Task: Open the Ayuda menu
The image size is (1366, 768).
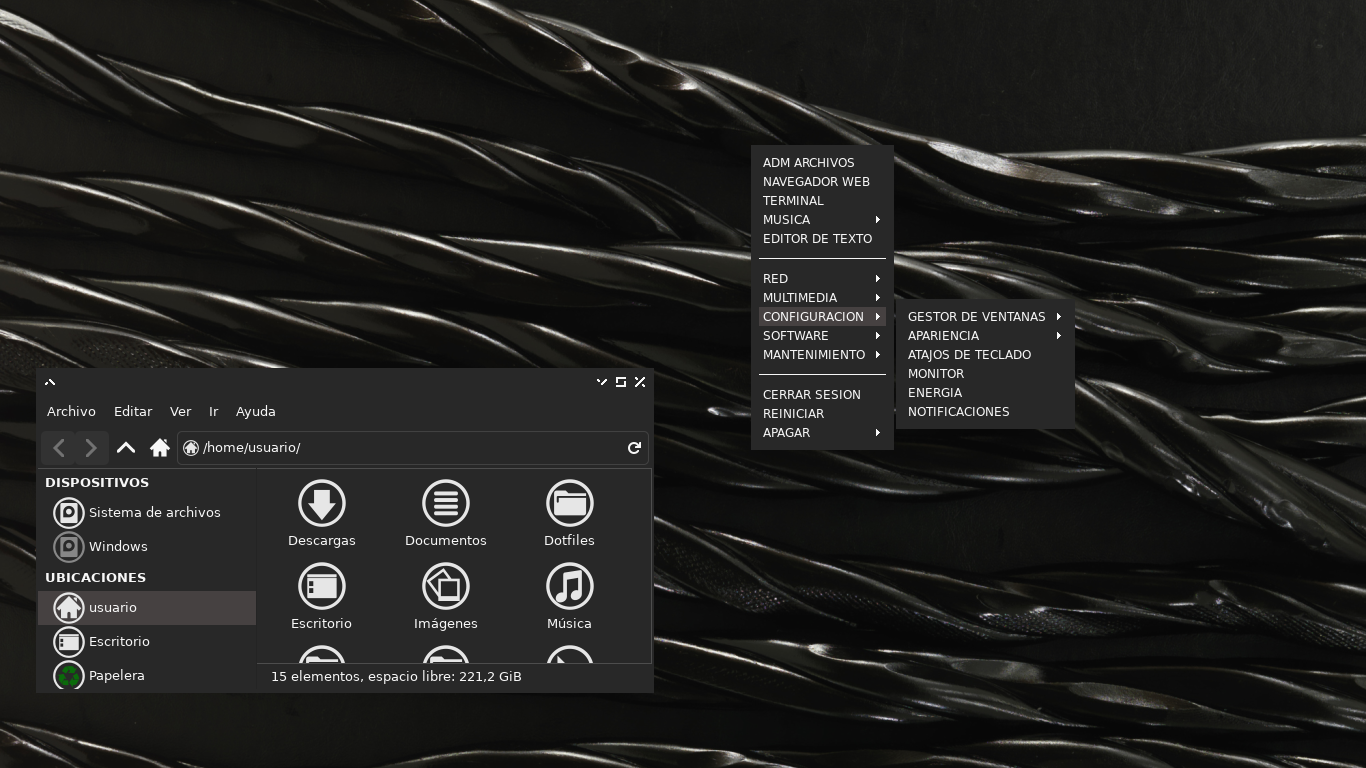Action: point(256,412)
